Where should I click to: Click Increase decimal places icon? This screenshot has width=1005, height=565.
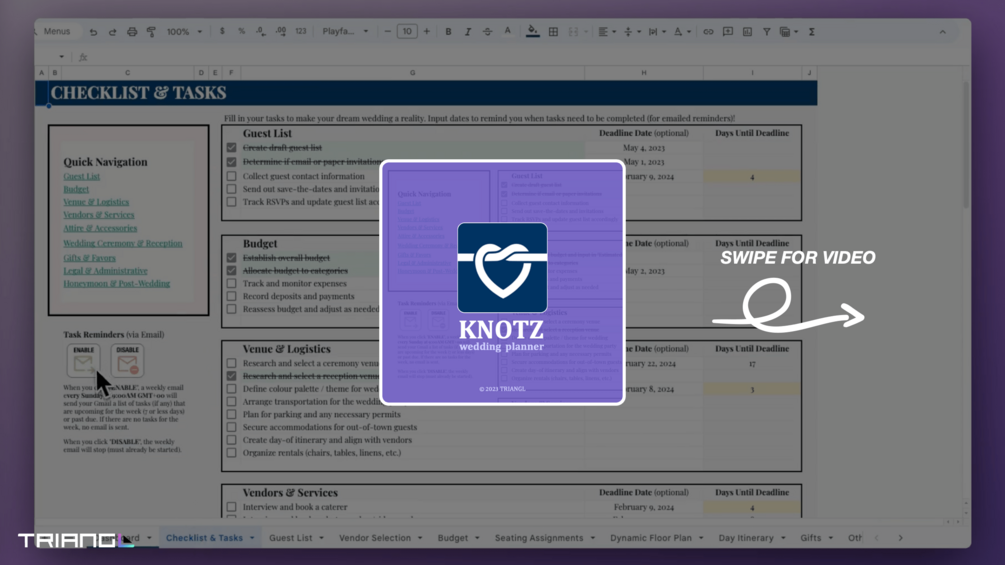point(281,31)
